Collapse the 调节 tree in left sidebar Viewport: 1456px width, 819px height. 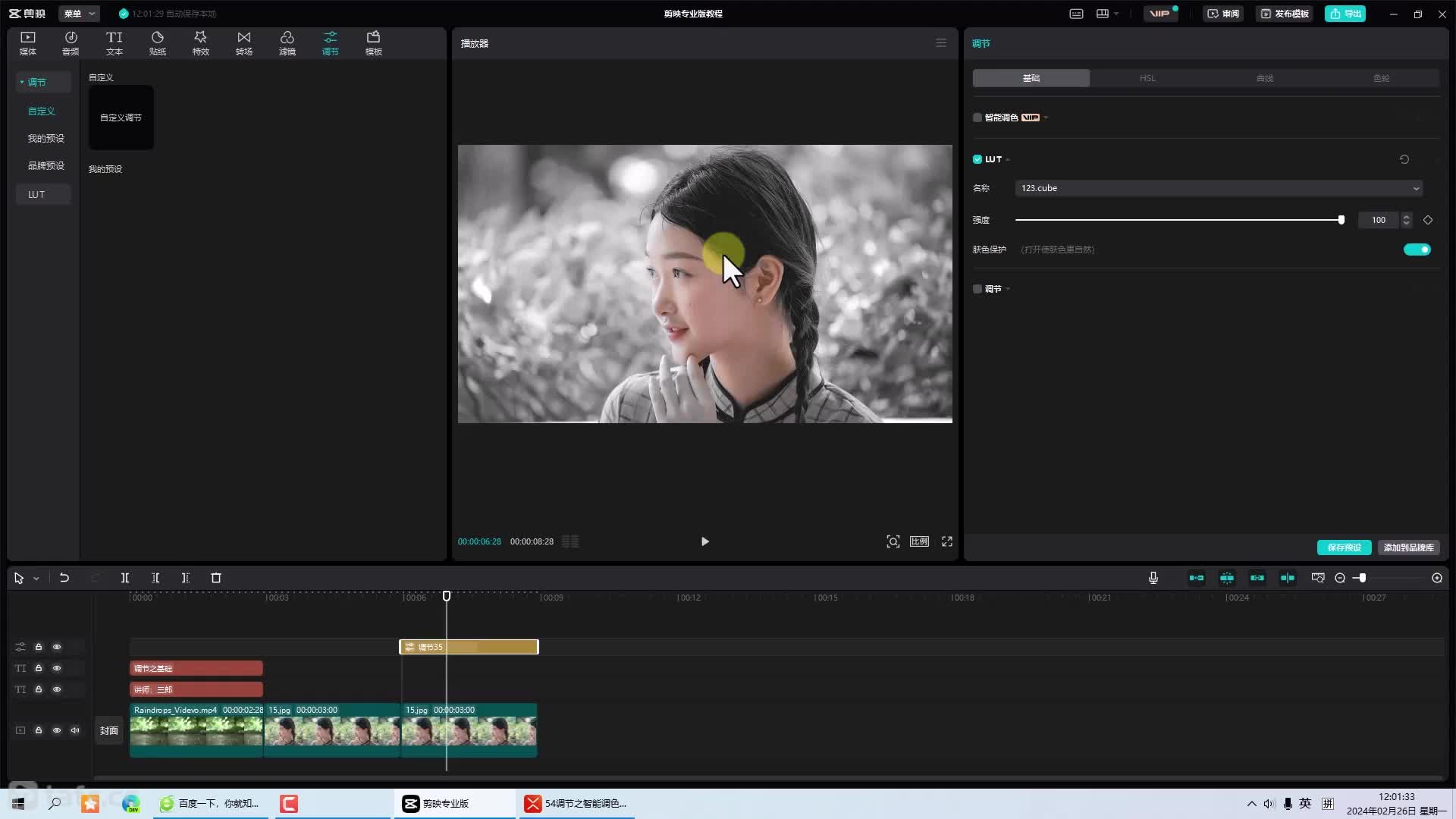(x=22, y=82)
